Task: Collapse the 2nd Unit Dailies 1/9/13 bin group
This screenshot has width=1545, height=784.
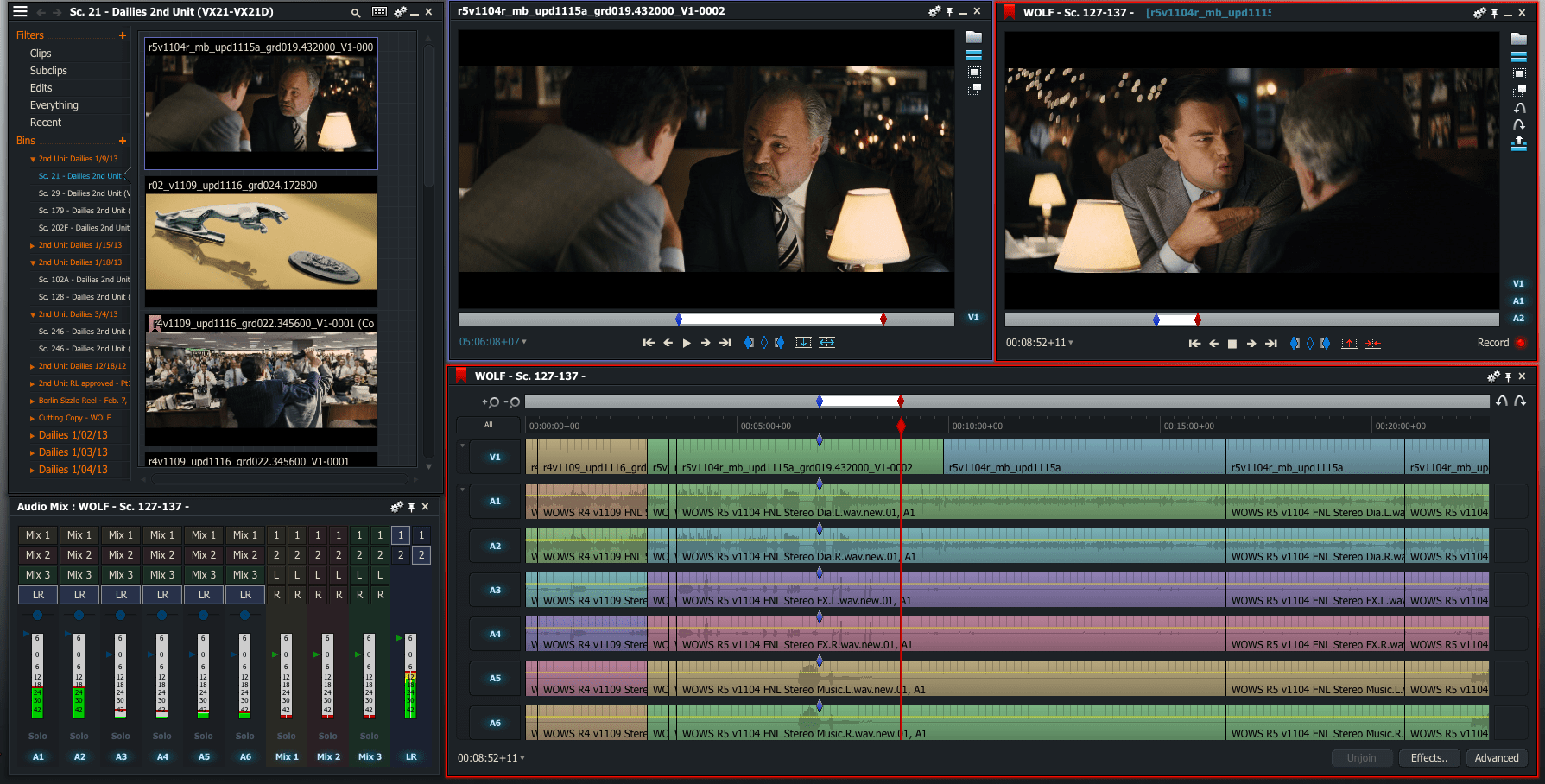Action: click(x=33, y=158)
